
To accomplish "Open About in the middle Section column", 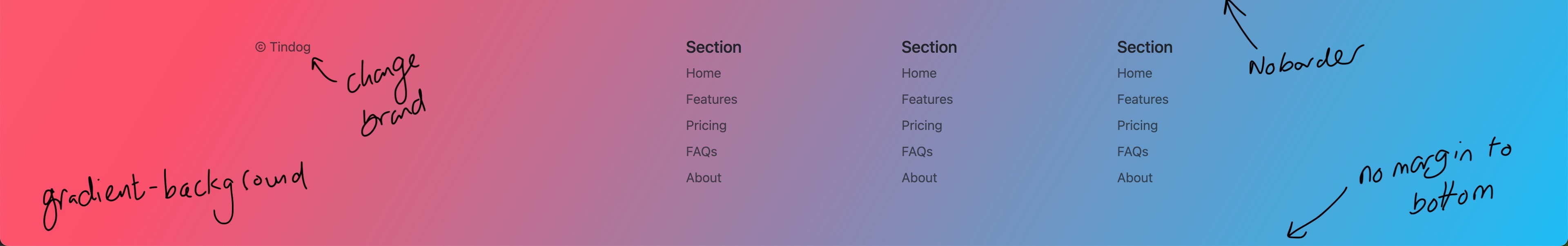I will point(919,178).
